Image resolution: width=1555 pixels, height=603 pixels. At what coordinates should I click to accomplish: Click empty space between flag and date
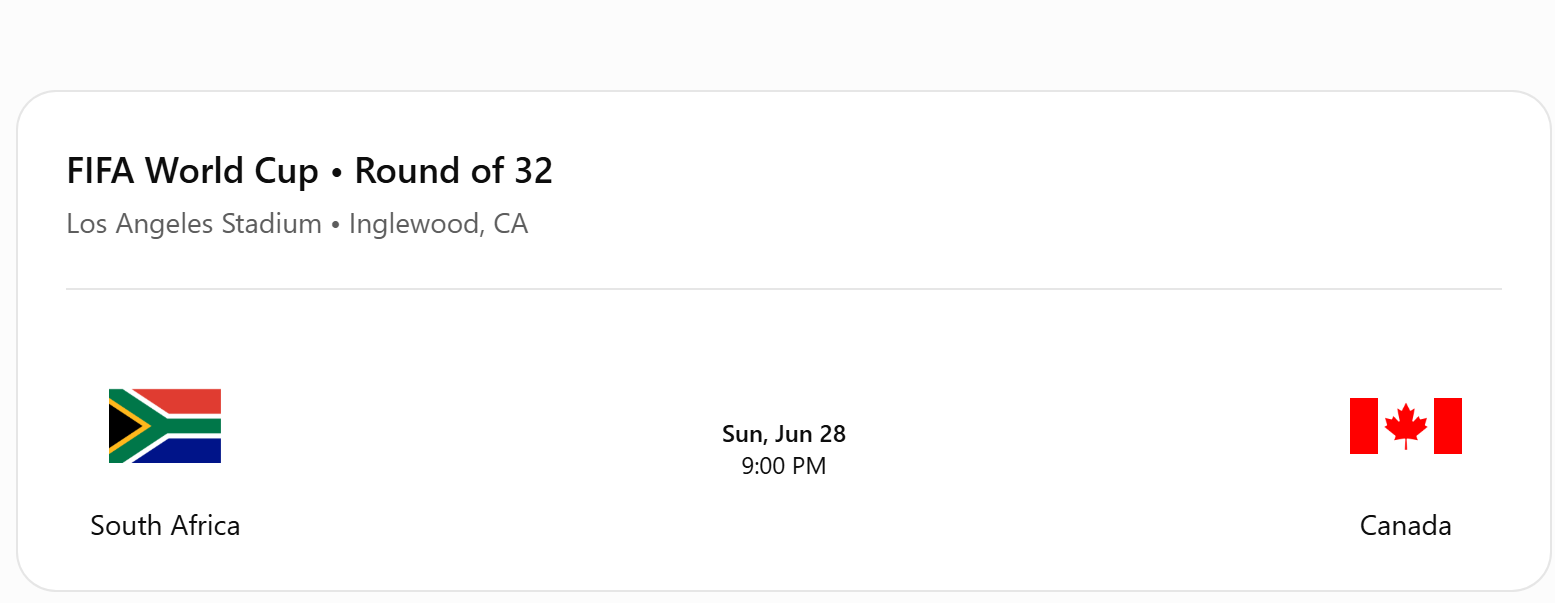click(470, 430)
